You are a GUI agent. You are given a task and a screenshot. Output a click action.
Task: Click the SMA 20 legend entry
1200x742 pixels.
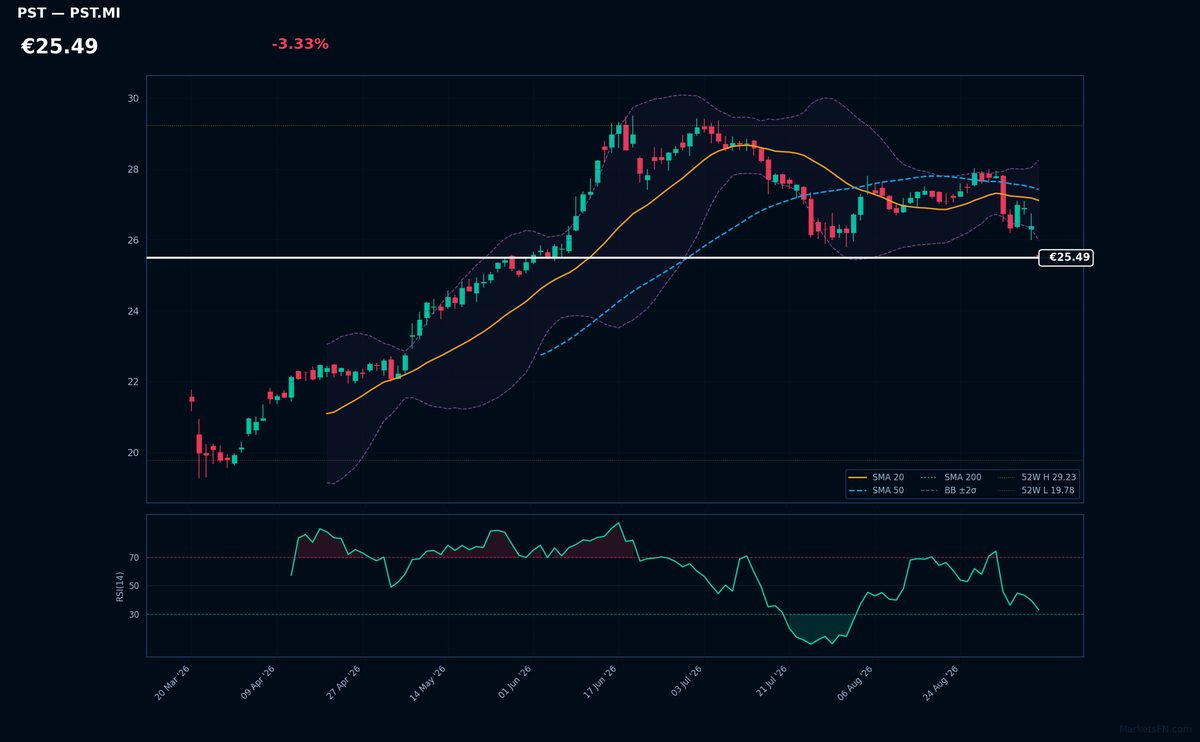877,478
